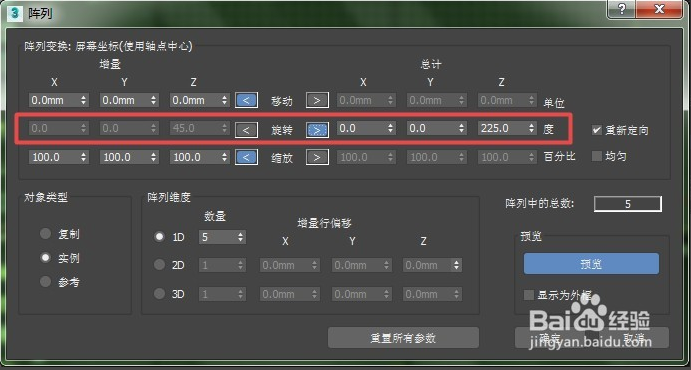
Task: Click the Rotate incremental left arrow button
Action: tap(246, 130)
